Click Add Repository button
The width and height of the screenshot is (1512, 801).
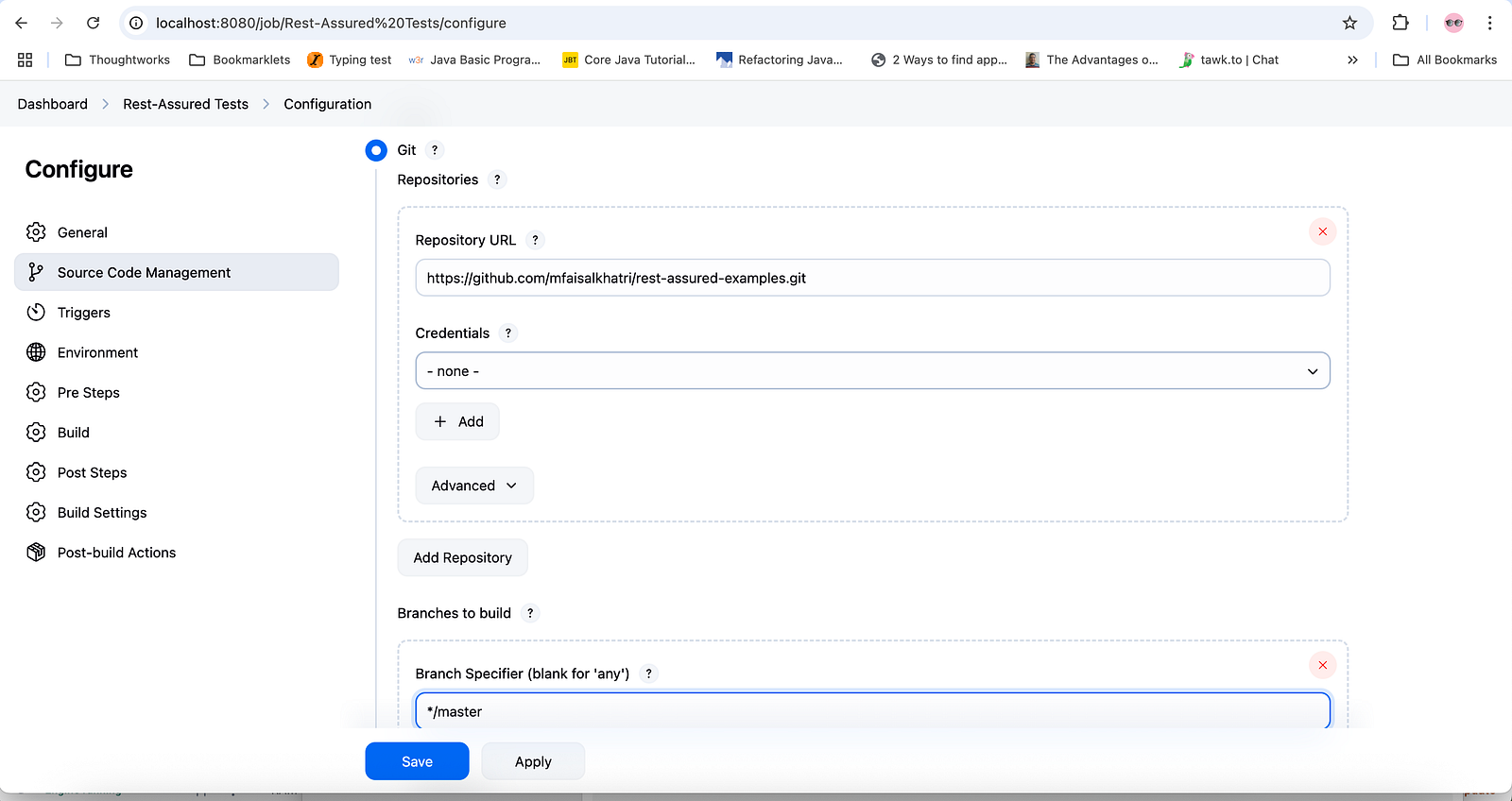coord(462,557)
